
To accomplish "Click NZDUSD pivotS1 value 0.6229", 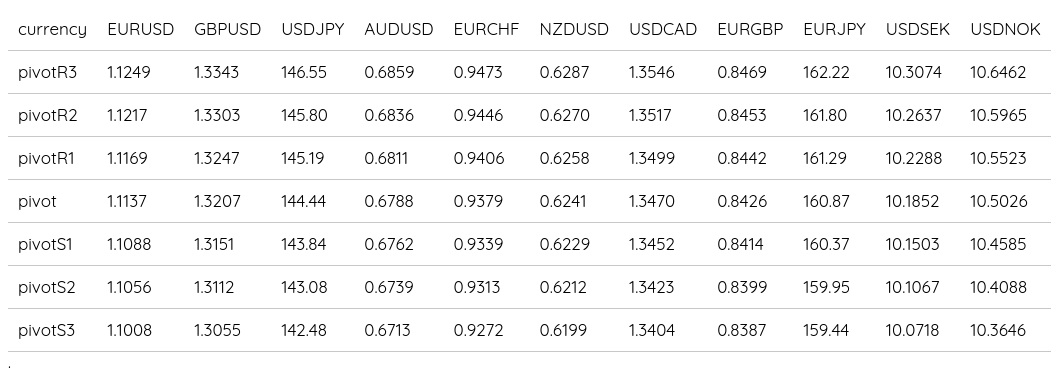I will click(564, 245).
